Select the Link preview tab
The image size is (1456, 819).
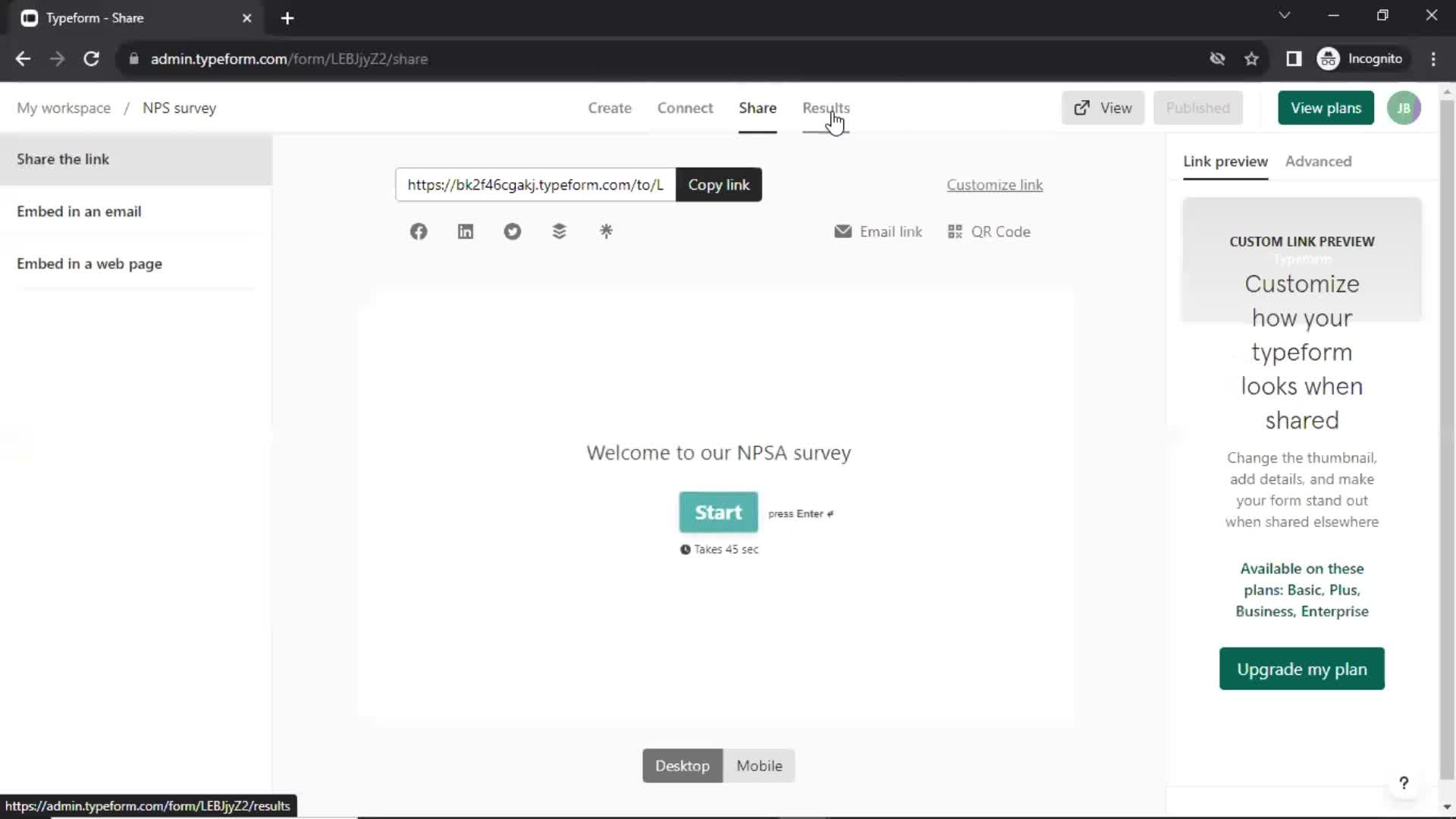coord(1225,161)
